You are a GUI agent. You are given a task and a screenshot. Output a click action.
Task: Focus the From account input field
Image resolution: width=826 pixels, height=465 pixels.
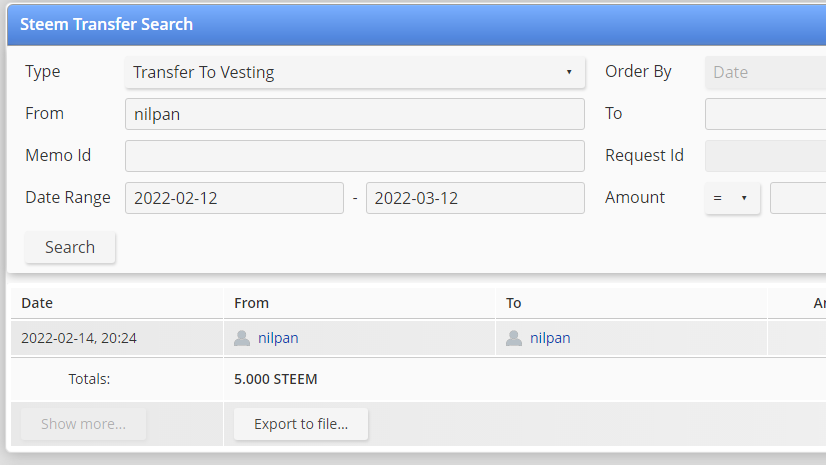(x=355, y=114)
